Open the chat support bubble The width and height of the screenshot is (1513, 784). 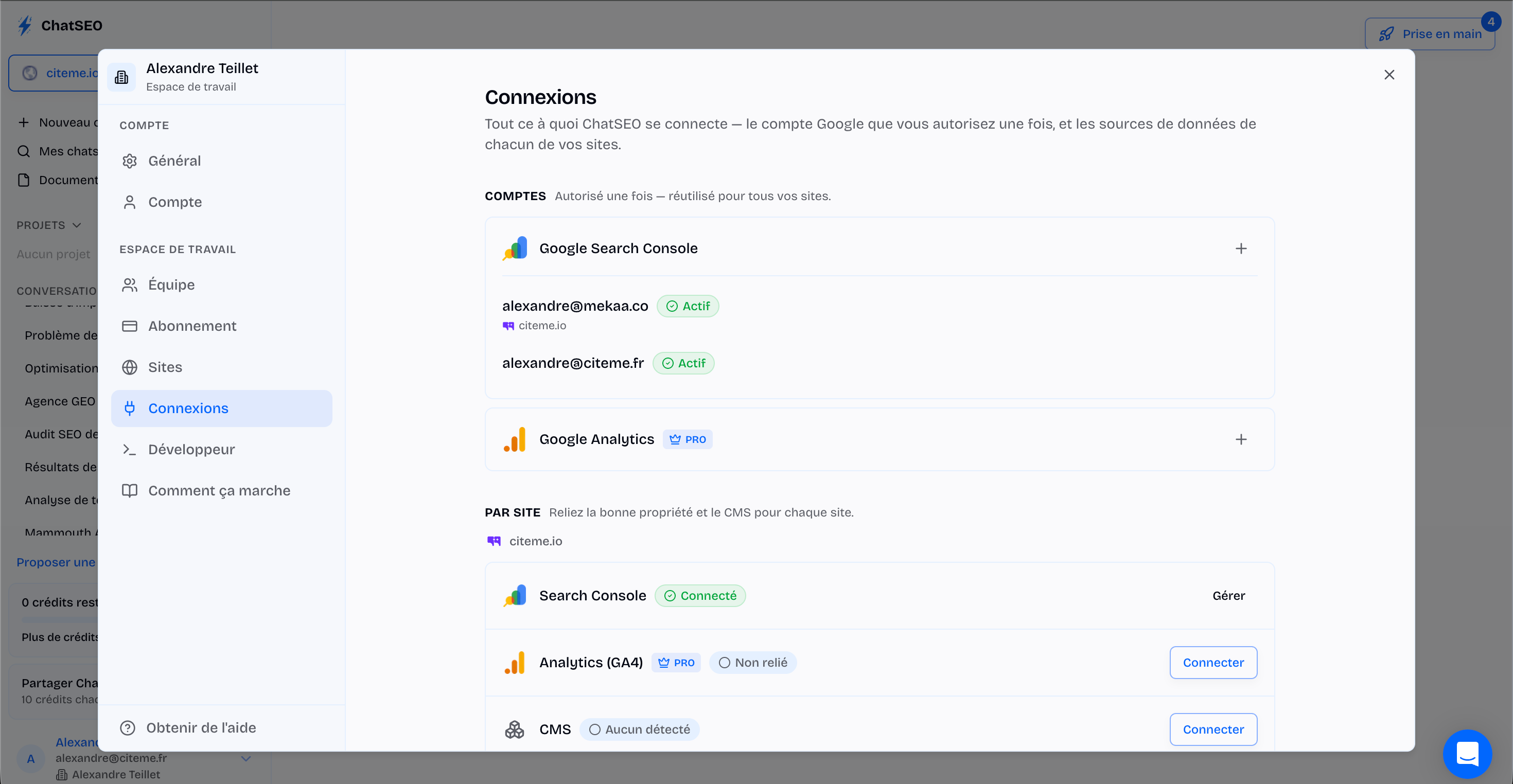click(x=1467, y=754)
